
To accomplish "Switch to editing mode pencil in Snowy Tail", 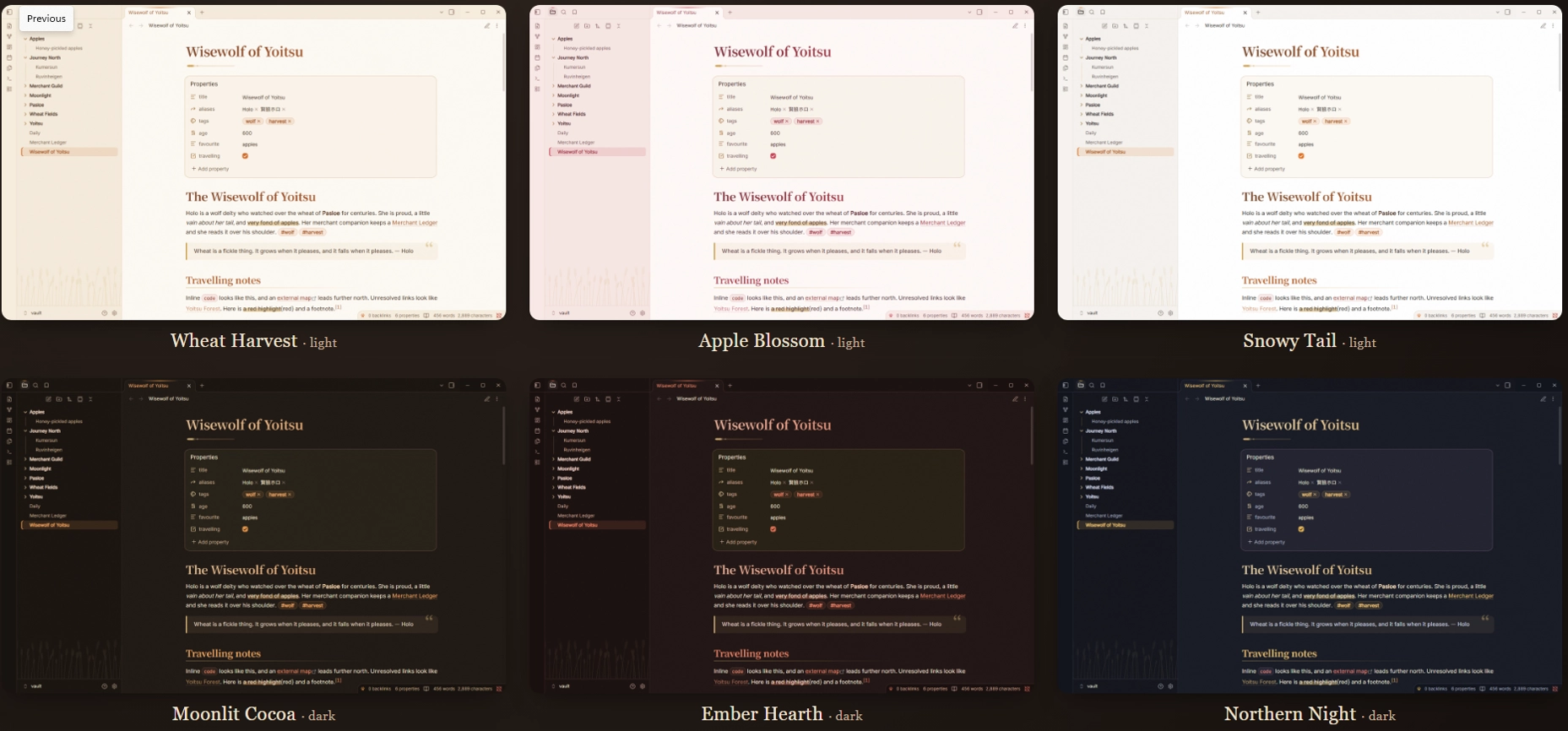I will click(x=1543, y=25).
